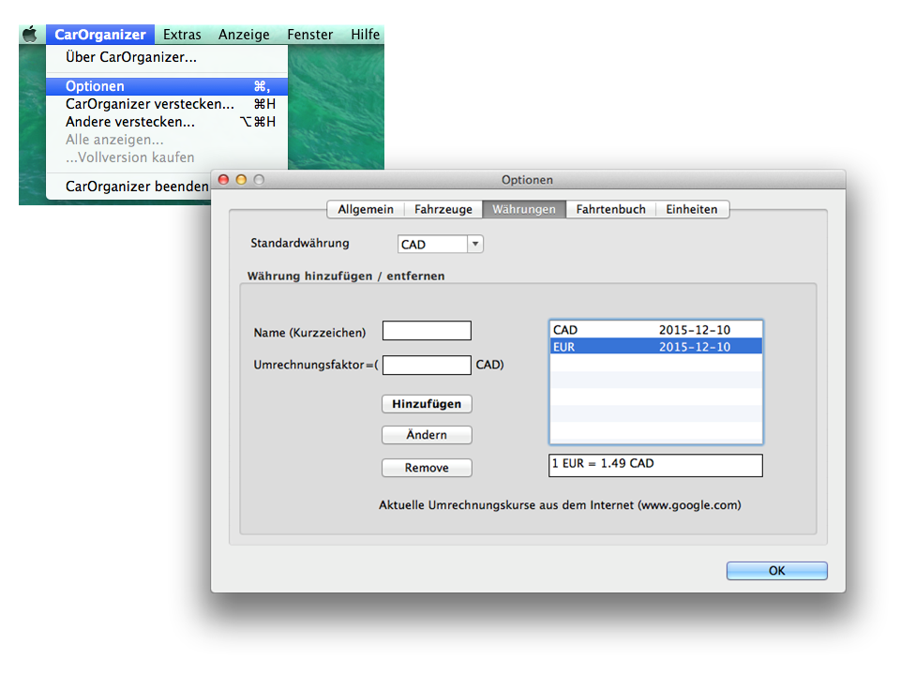Click the Währungen tab

tap(524, 209)
